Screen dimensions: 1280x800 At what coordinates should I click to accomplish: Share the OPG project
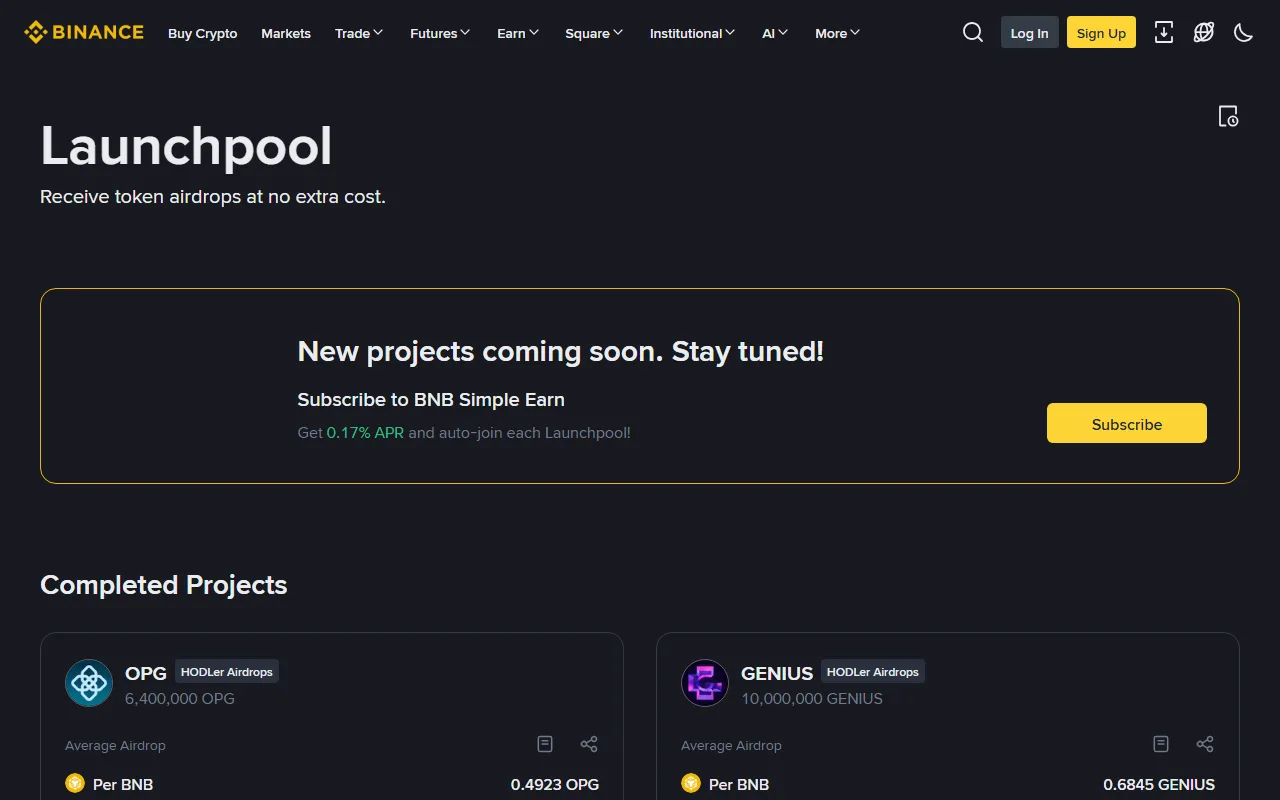tap(589, 744)
